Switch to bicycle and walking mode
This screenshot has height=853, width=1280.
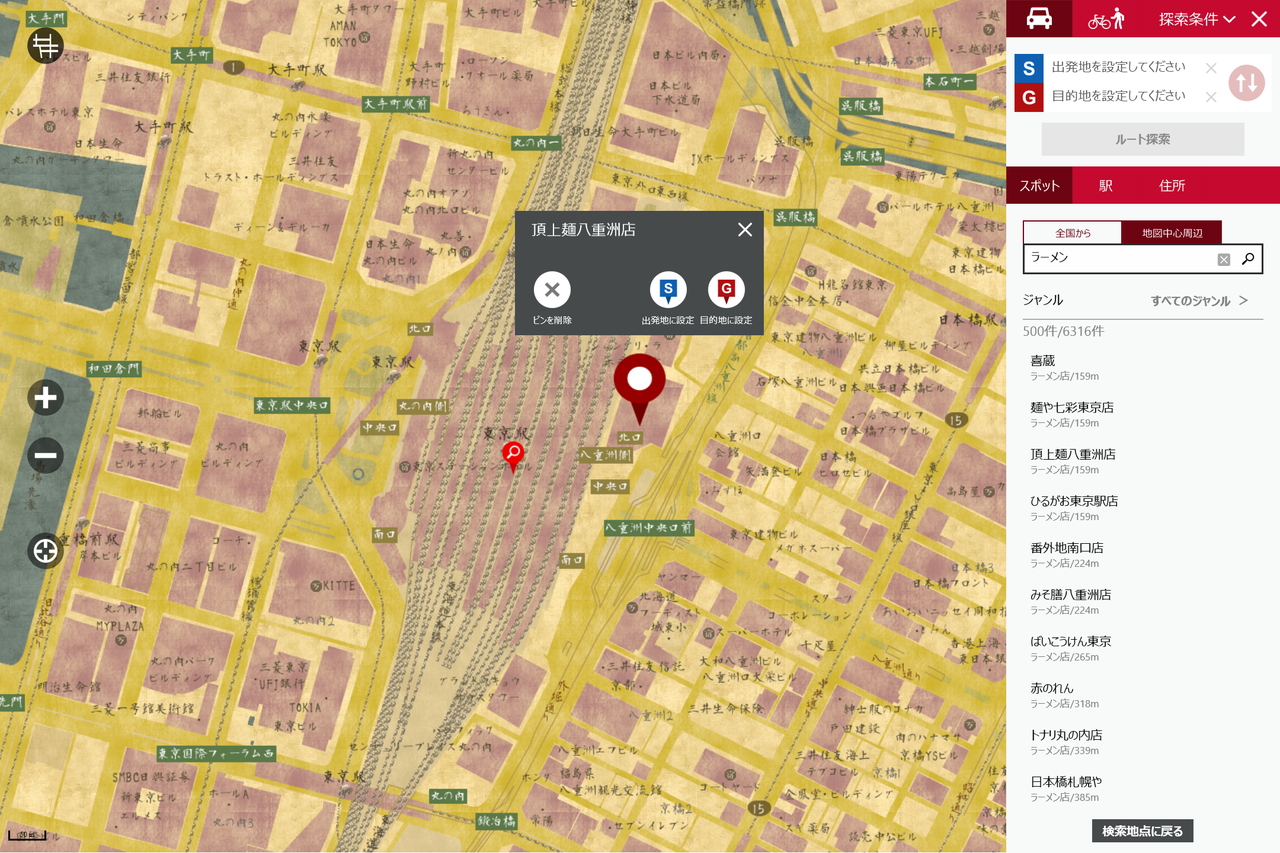1107,18
